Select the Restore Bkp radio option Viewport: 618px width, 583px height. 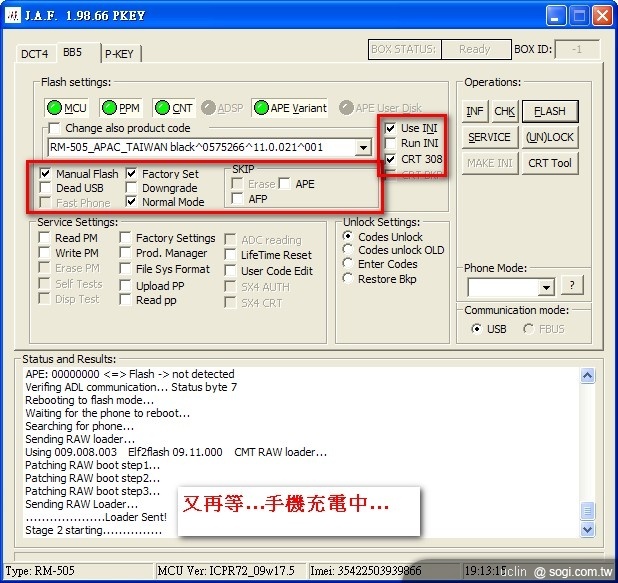point(348,279)
